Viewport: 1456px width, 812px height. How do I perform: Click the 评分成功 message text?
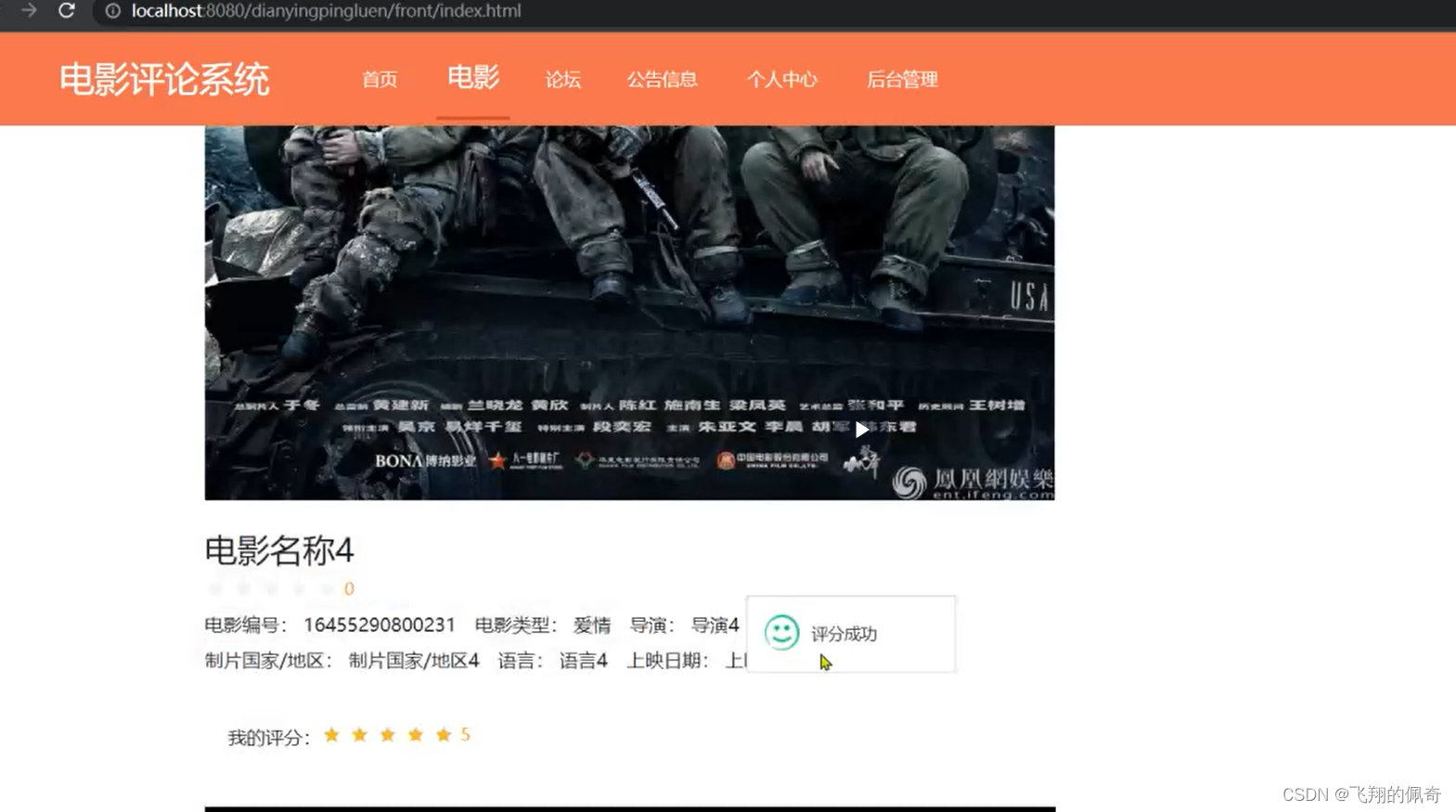click(x=844, y=634)
